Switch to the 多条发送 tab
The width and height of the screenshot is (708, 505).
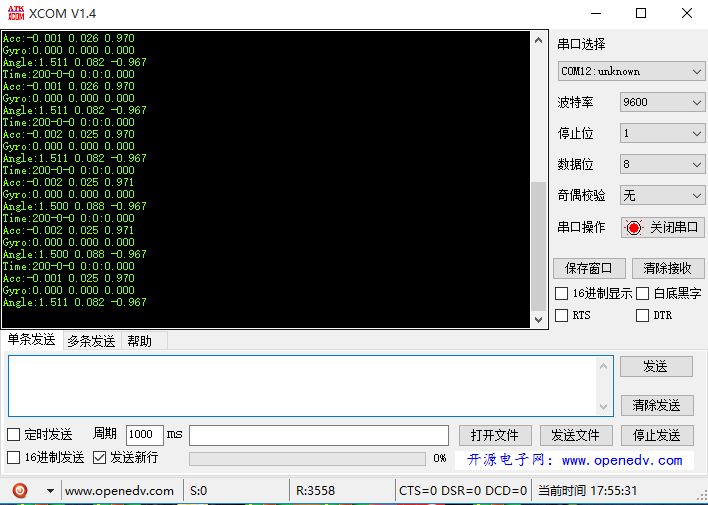(x=92, y=341)
